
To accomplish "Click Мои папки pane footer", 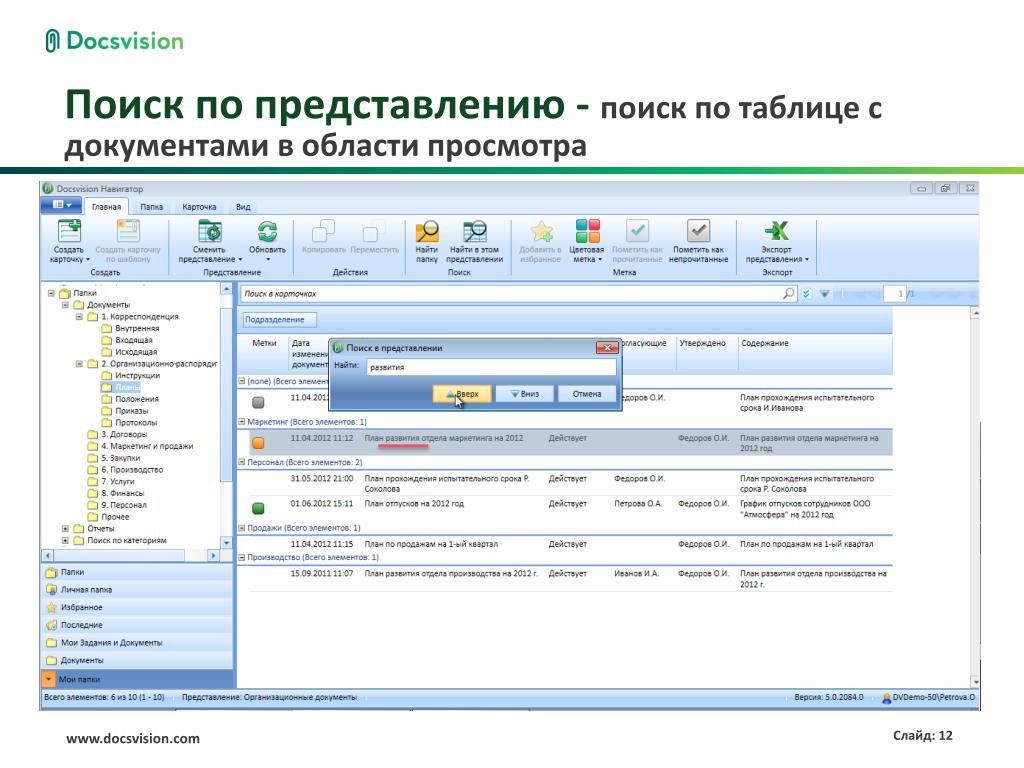I will click(136, 679).
